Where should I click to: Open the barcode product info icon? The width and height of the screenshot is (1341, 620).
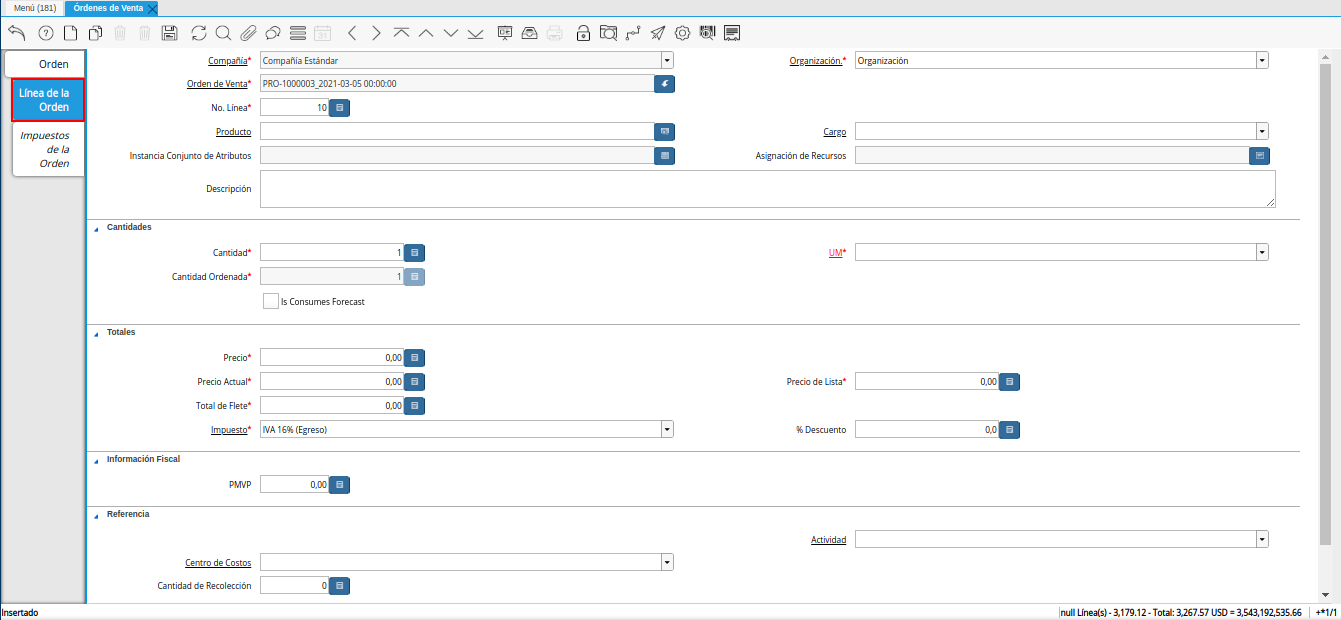click(x=707, y=33)
